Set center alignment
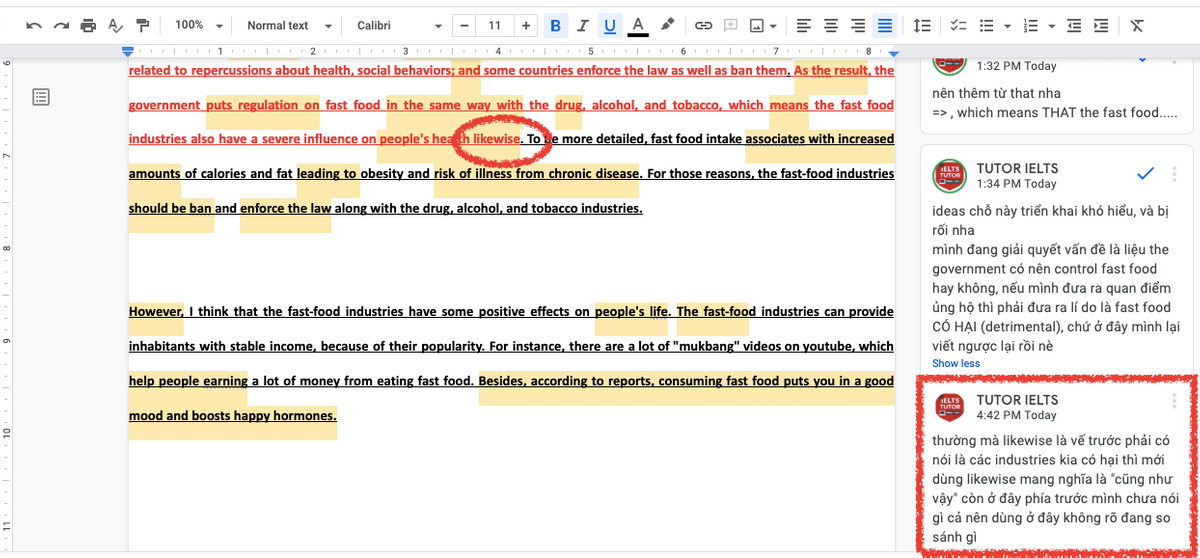Viewport: 1200px width, 558px height. pos(831,25)
